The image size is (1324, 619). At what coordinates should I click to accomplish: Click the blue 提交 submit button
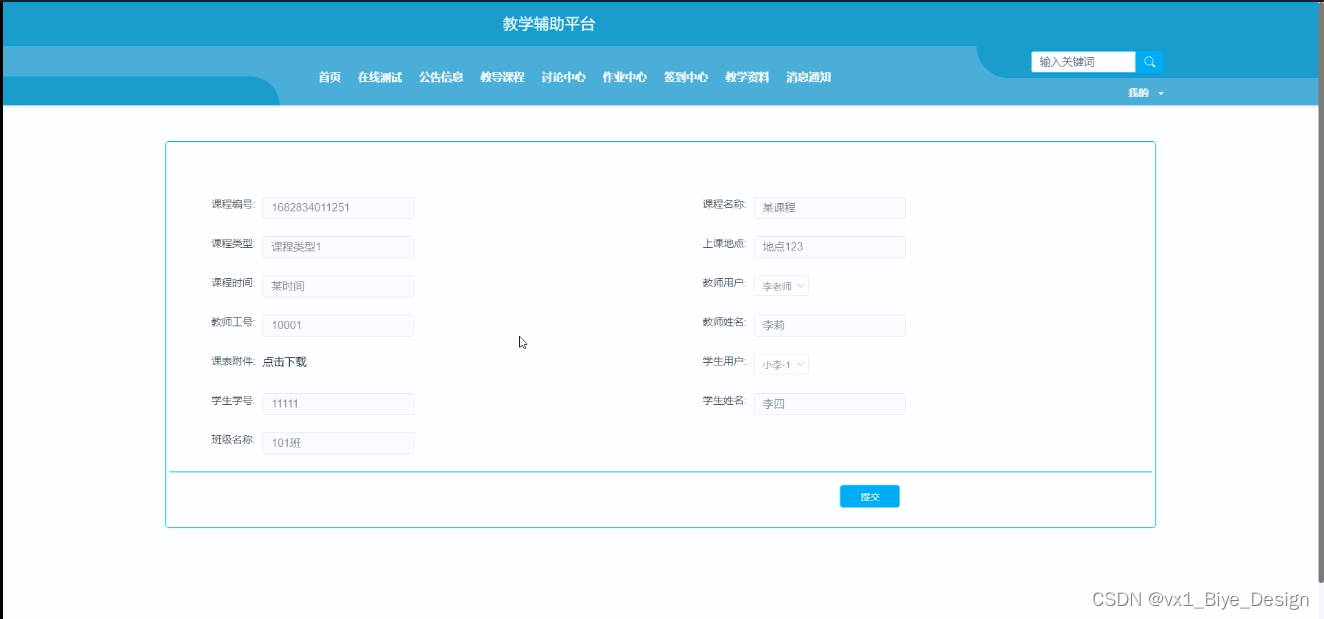[x=869, y=496]
